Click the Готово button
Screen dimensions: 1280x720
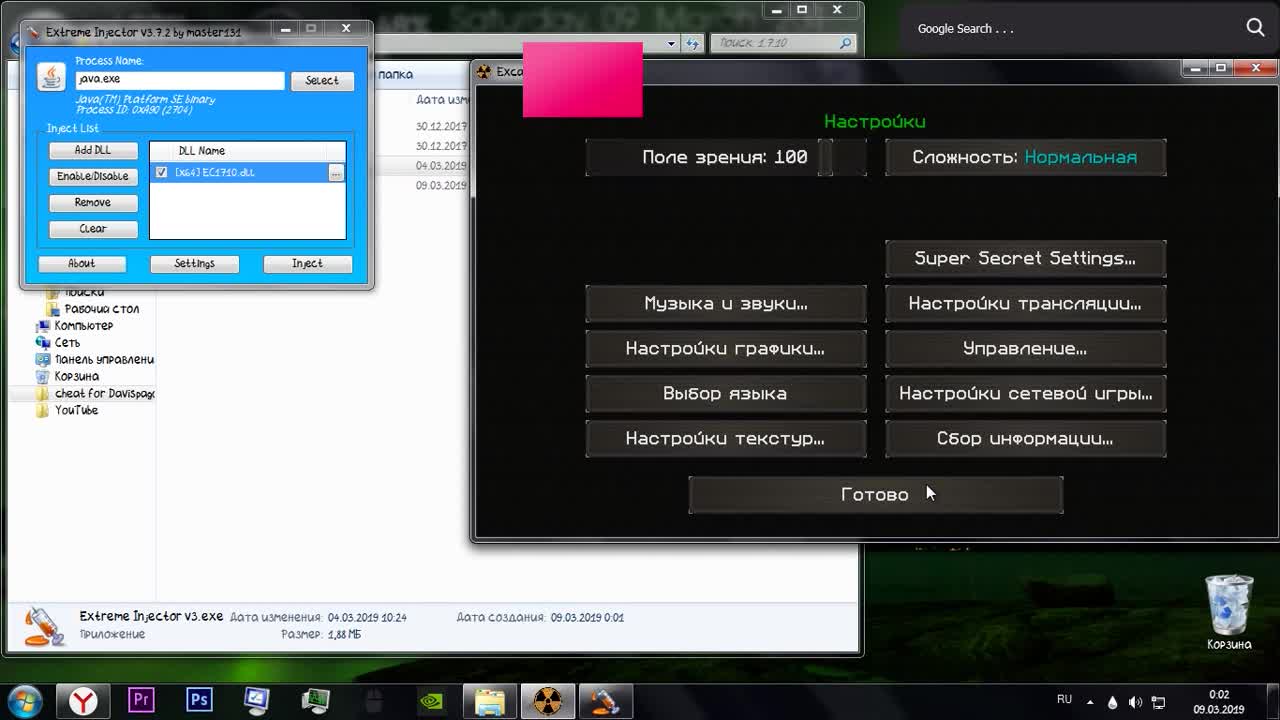(x=875, y=494)
